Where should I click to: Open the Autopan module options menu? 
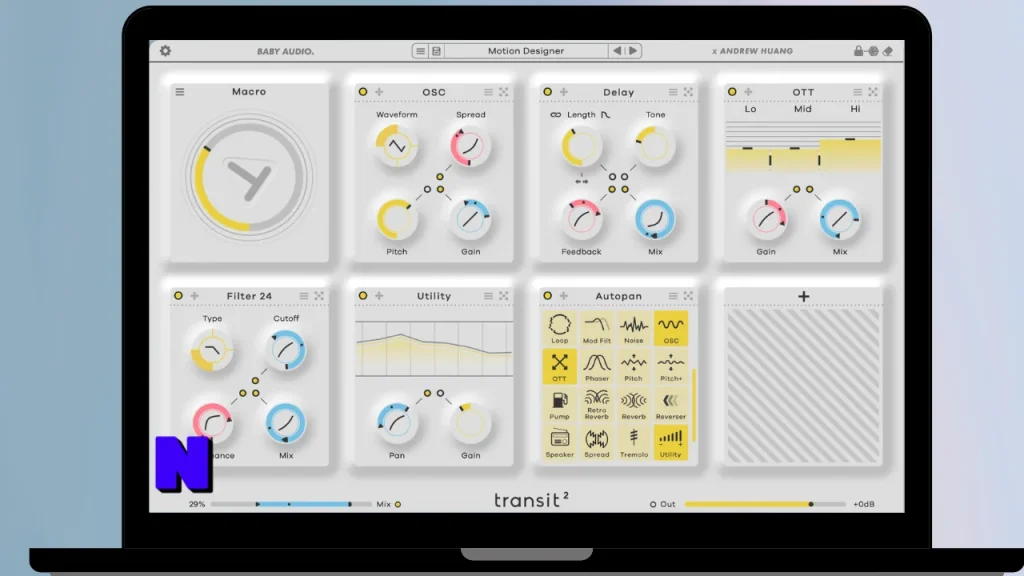point(673,296)
